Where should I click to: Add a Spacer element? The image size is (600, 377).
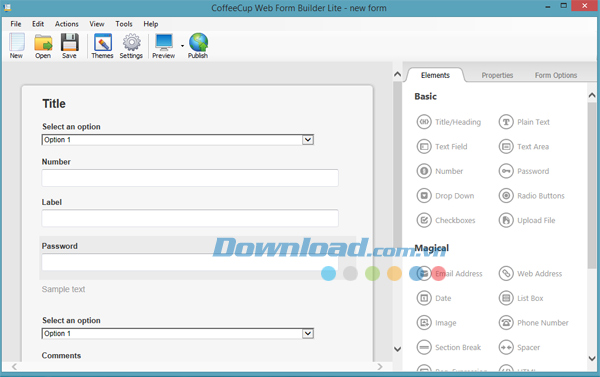tap(519, 348)
